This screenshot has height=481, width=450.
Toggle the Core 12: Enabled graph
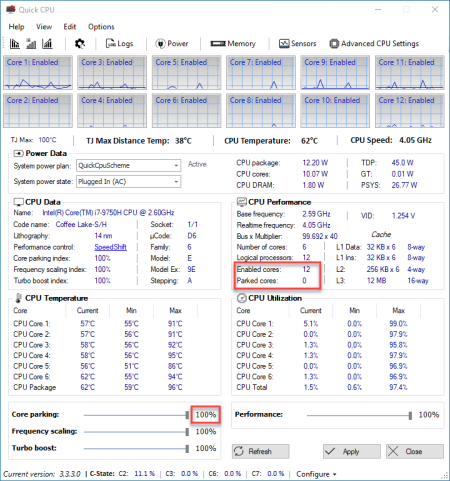tap(410, 111)
